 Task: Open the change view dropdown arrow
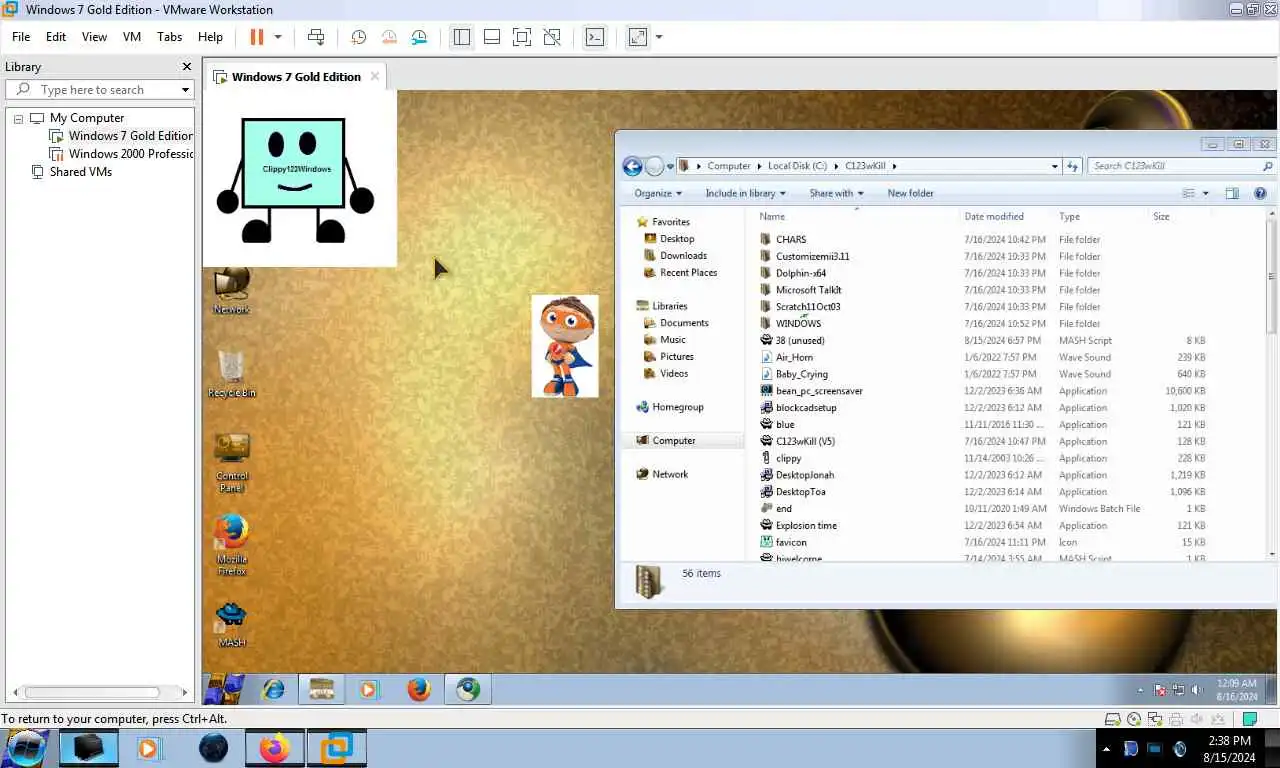click(1205, 193)
